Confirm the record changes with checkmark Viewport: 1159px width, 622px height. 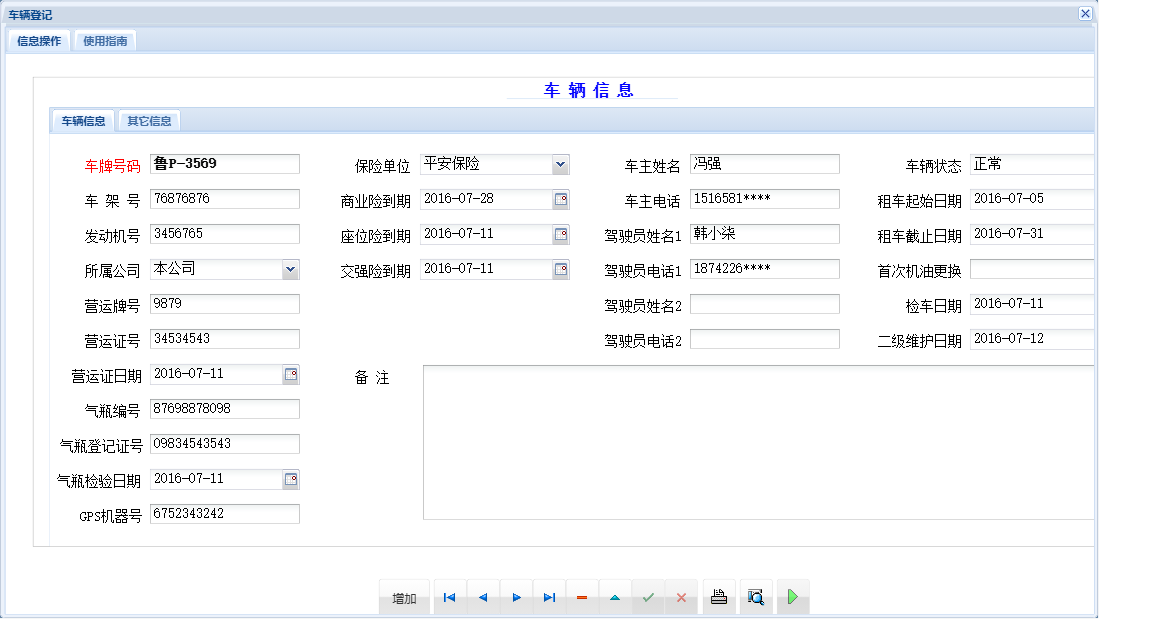point(648,597)
